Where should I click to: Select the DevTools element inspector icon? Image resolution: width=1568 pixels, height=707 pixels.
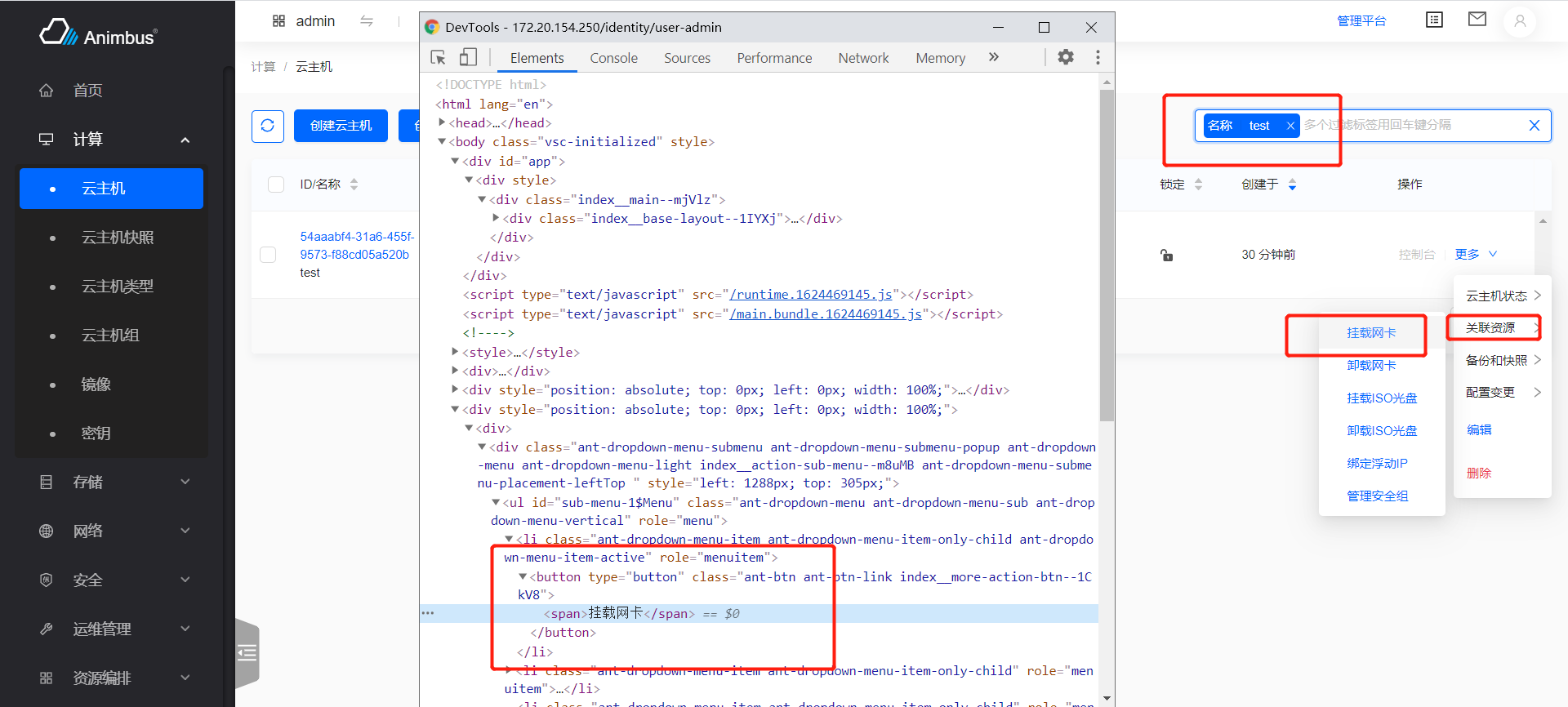[x=439, y=57]
